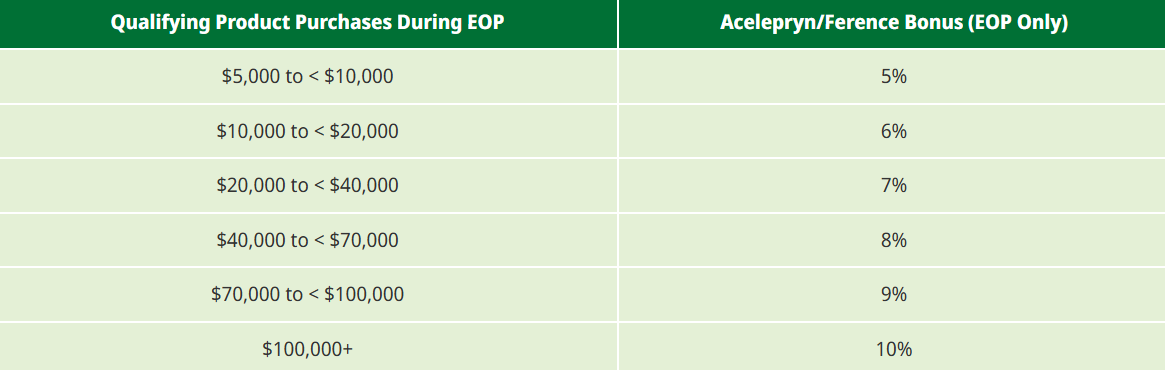The height and width of the screenshot is (370, 1165).
Task: Click the 6% bonus value
Action: [x=893, y=131]
